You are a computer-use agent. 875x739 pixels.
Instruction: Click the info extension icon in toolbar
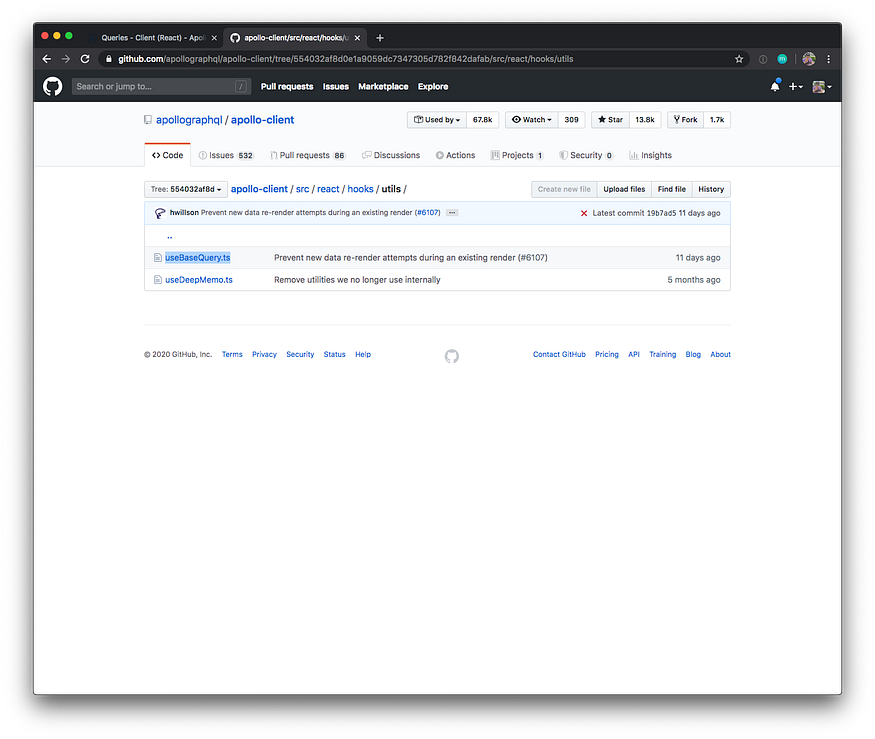[x=762, y=59]
